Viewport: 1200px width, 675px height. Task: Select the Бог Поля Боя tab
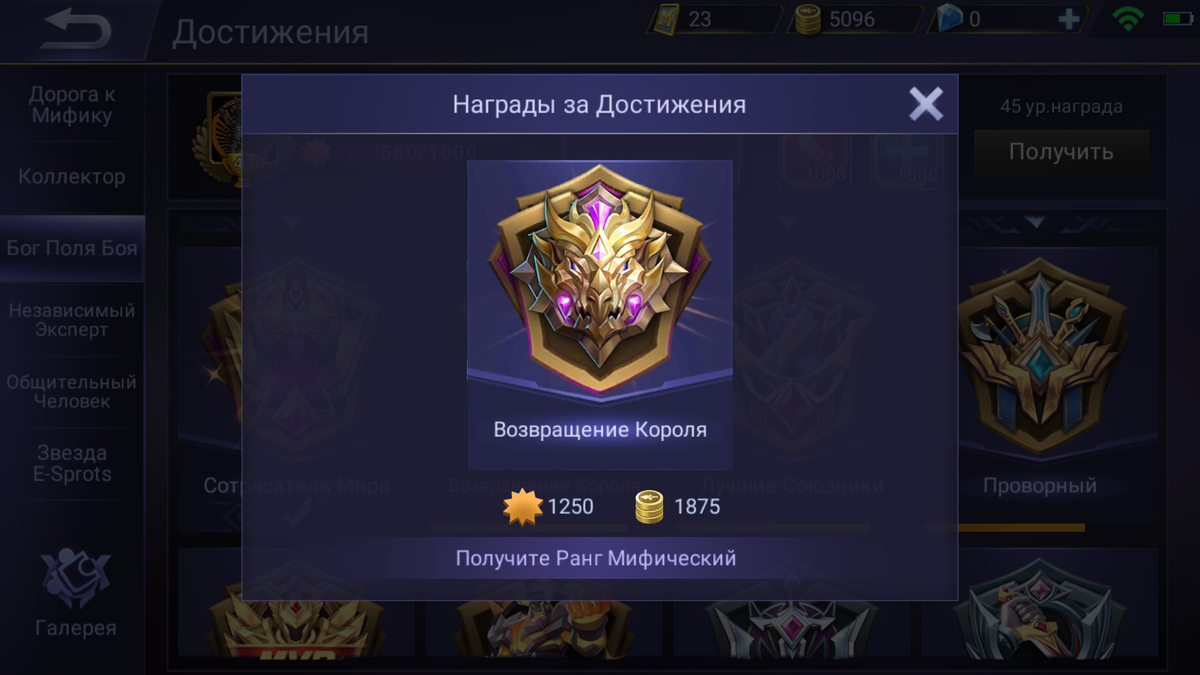pyautogui.click(x=72, y=248)
